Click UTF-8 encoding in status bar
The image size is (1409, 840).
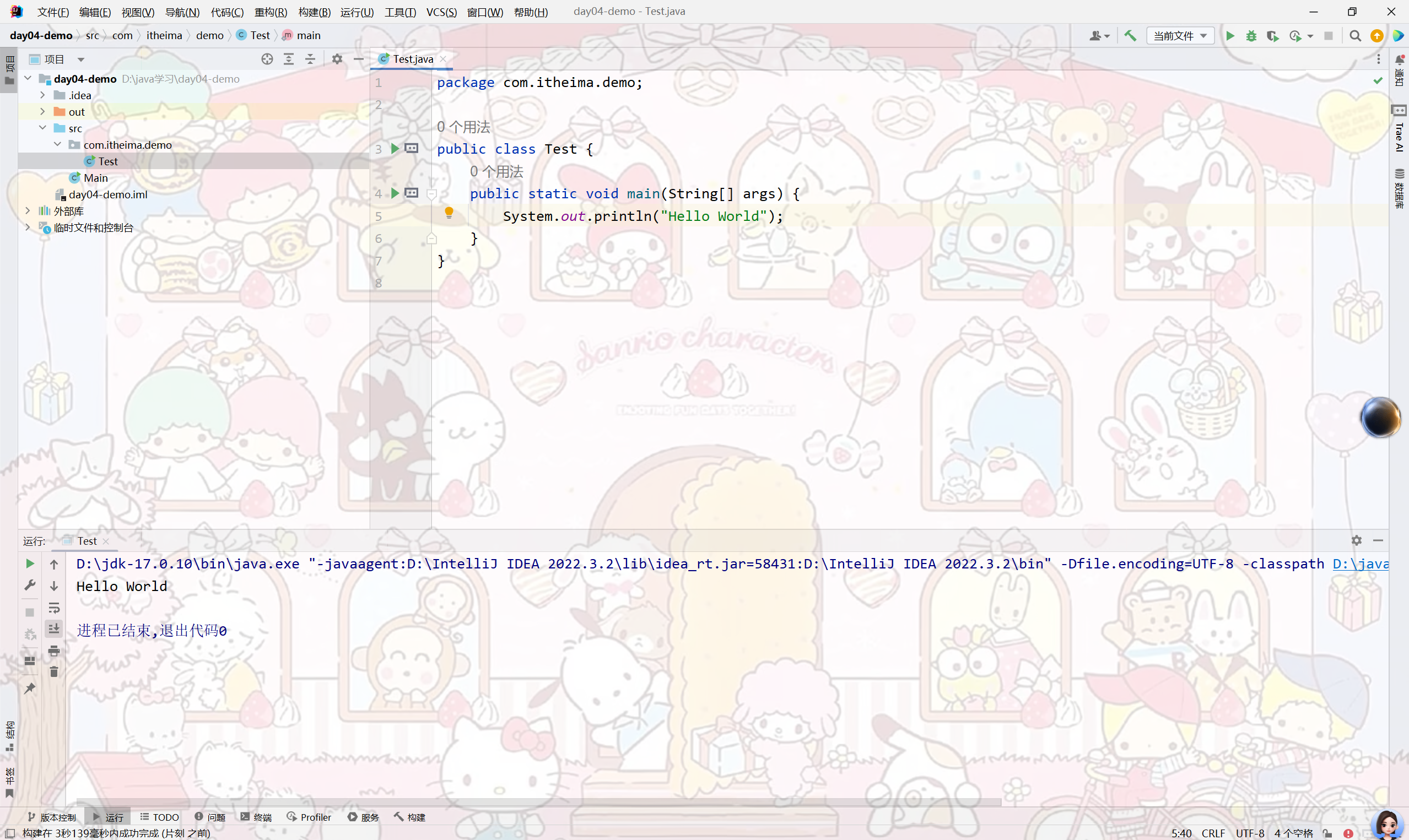click(1250, 833)
